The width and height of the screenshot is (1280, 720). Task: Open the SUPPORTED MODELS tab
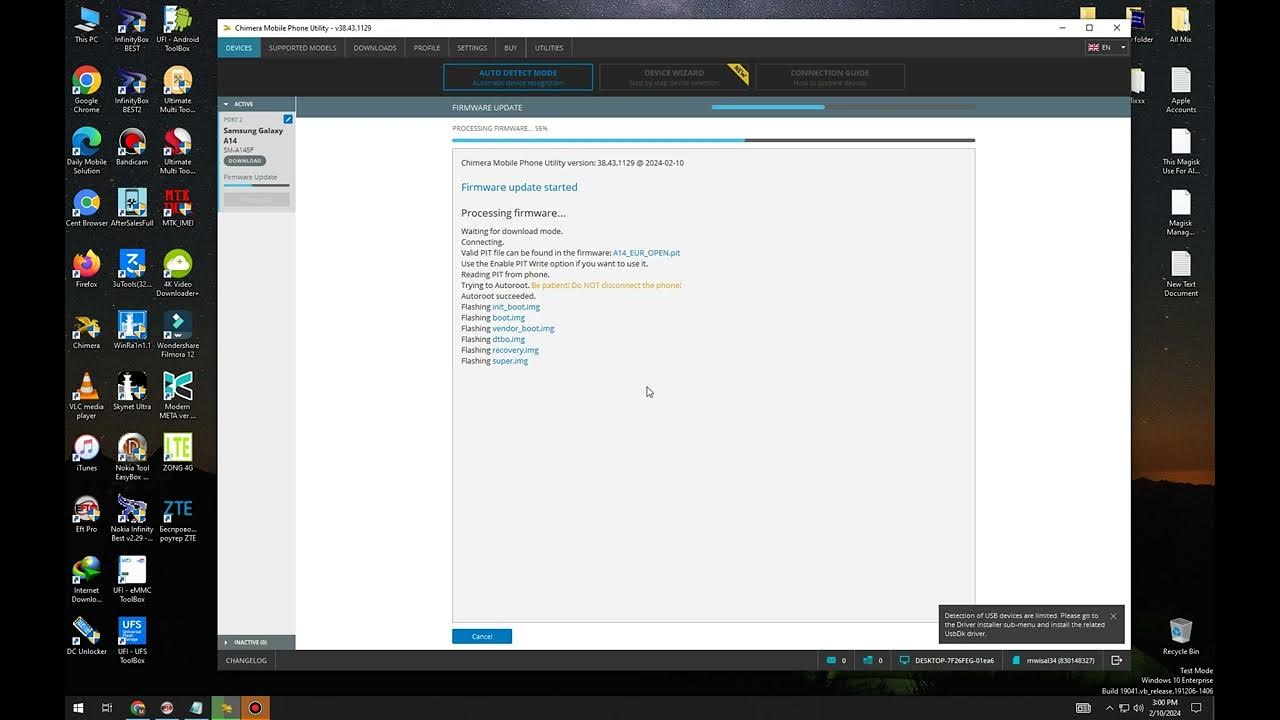pos(303,48)
